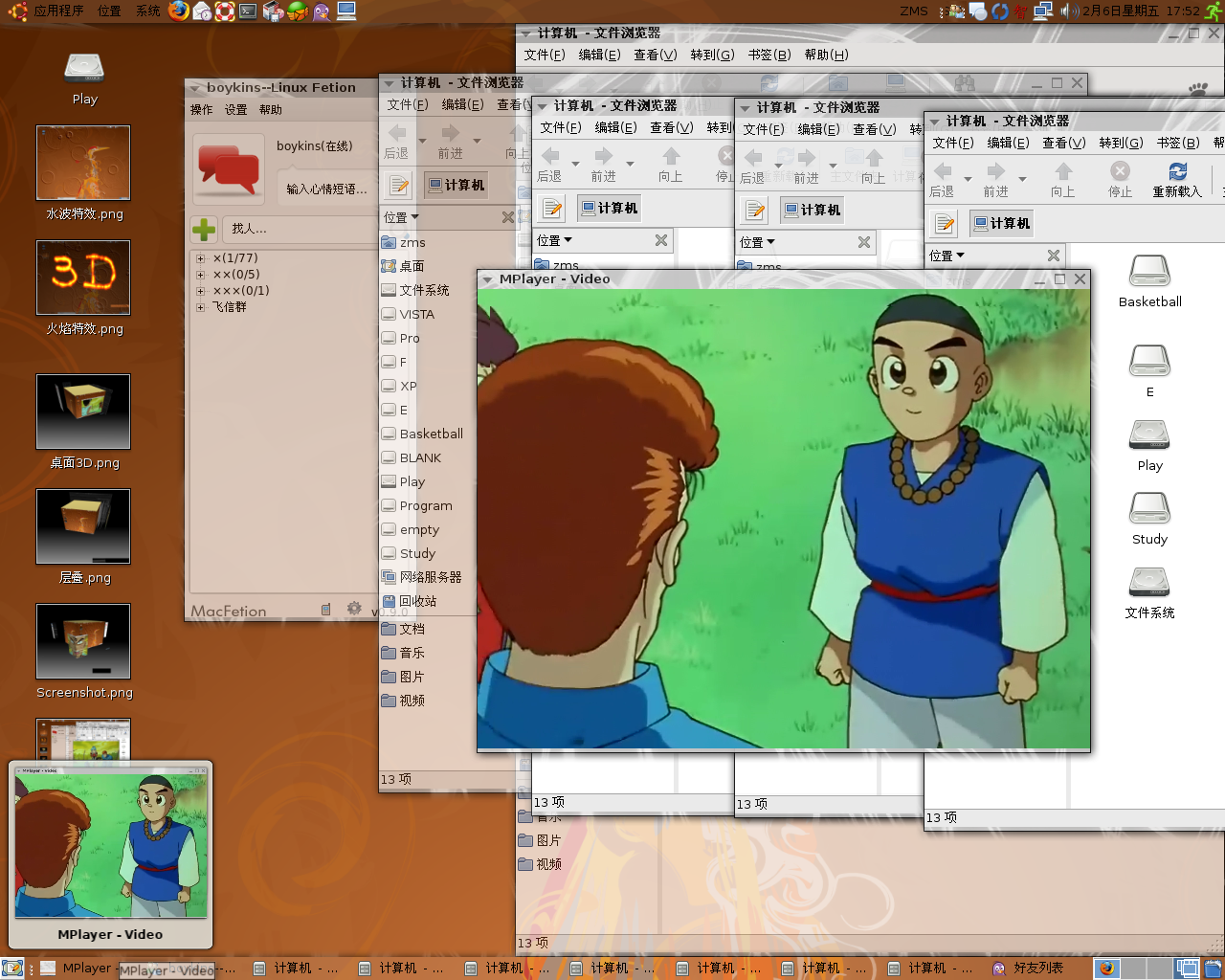Toggle the edit-location pencil in front file browser
Screen dimensions: 1225x980
[945, 223]
